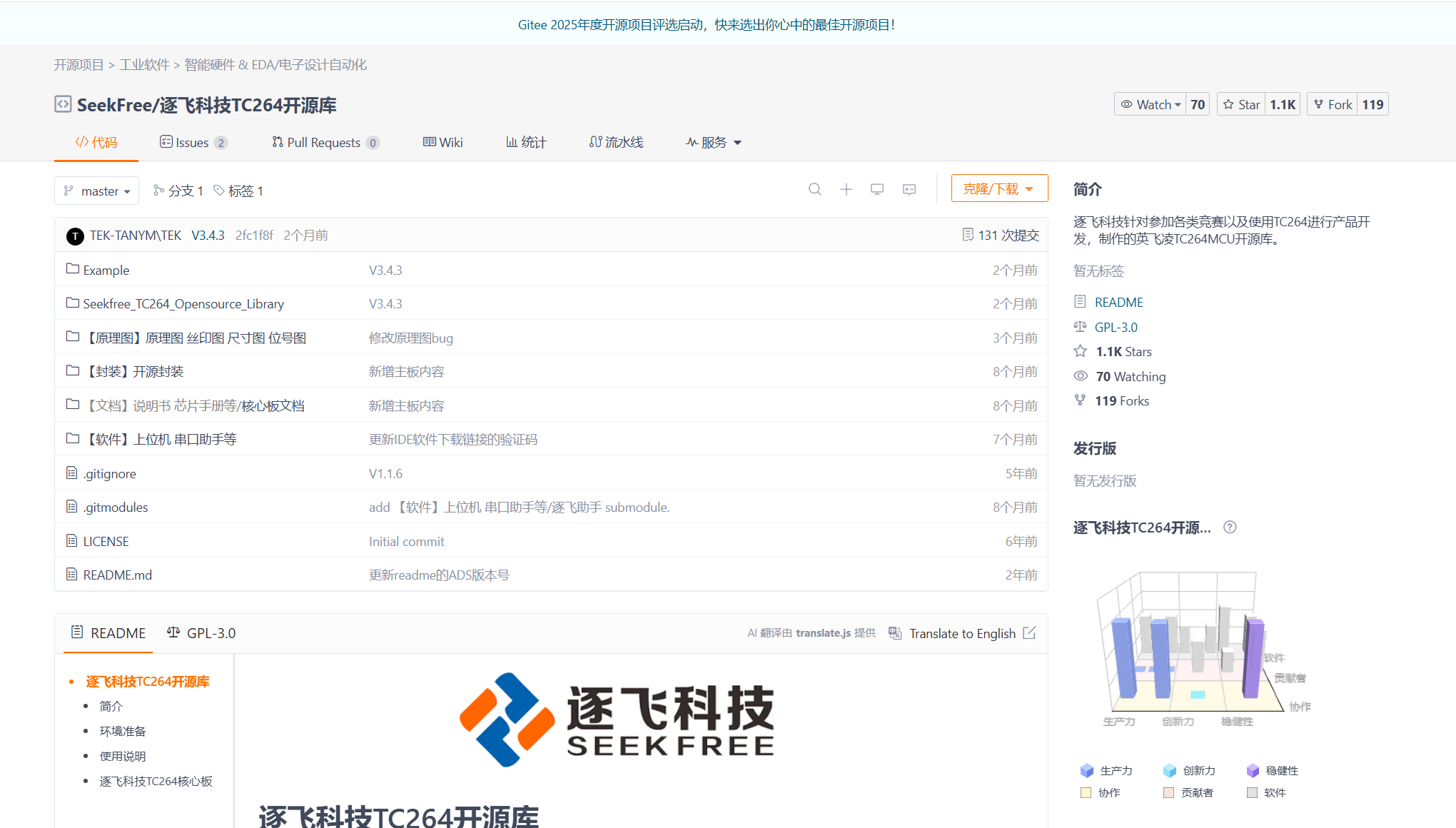Open the Web IDE monitor icon
Image resolution: width=1456 pixels, height=828 pixels.
click(877, 189)
